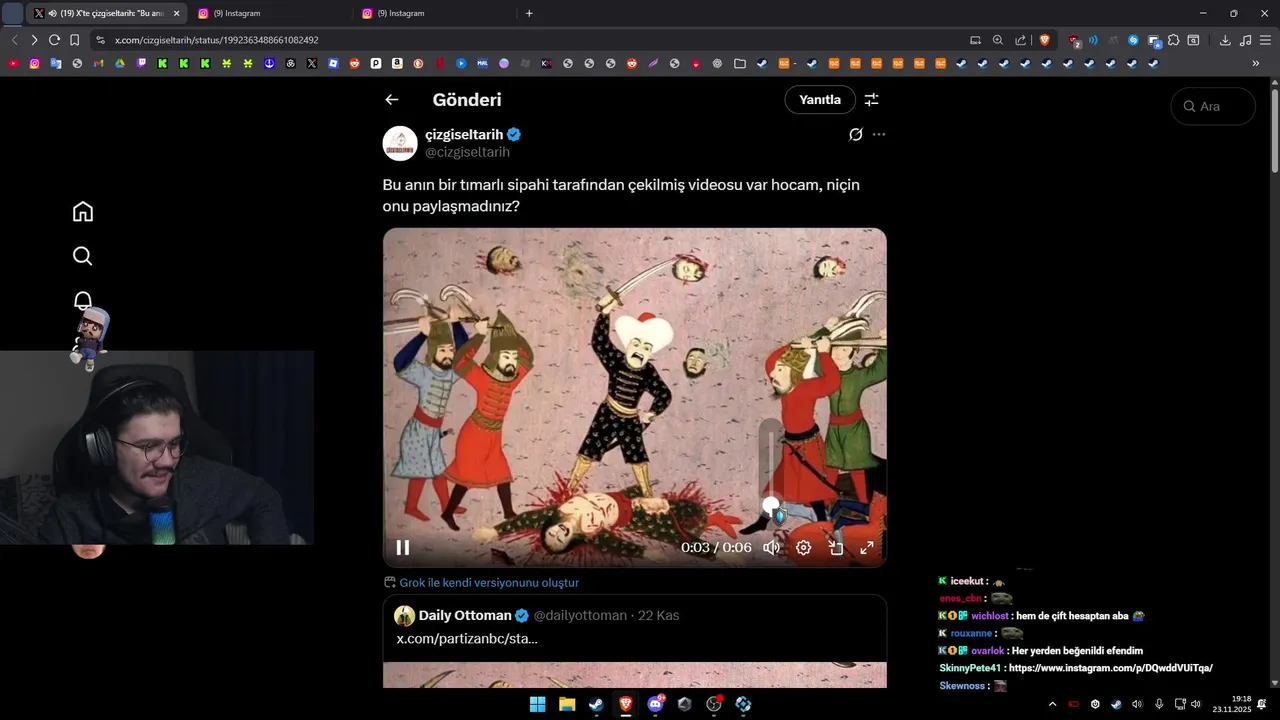The width and height of the screenshot is (1280, 720).
Task: Open X notifications bell in sidebar
Action: point(83,300)
